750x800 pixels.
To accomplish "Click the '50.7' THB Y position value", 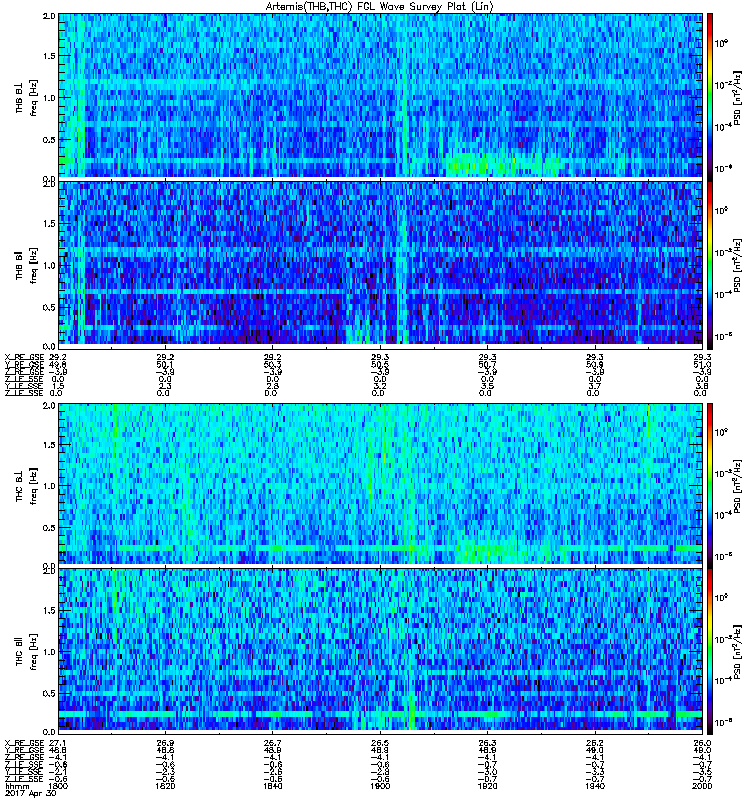I will click(487, 365).
